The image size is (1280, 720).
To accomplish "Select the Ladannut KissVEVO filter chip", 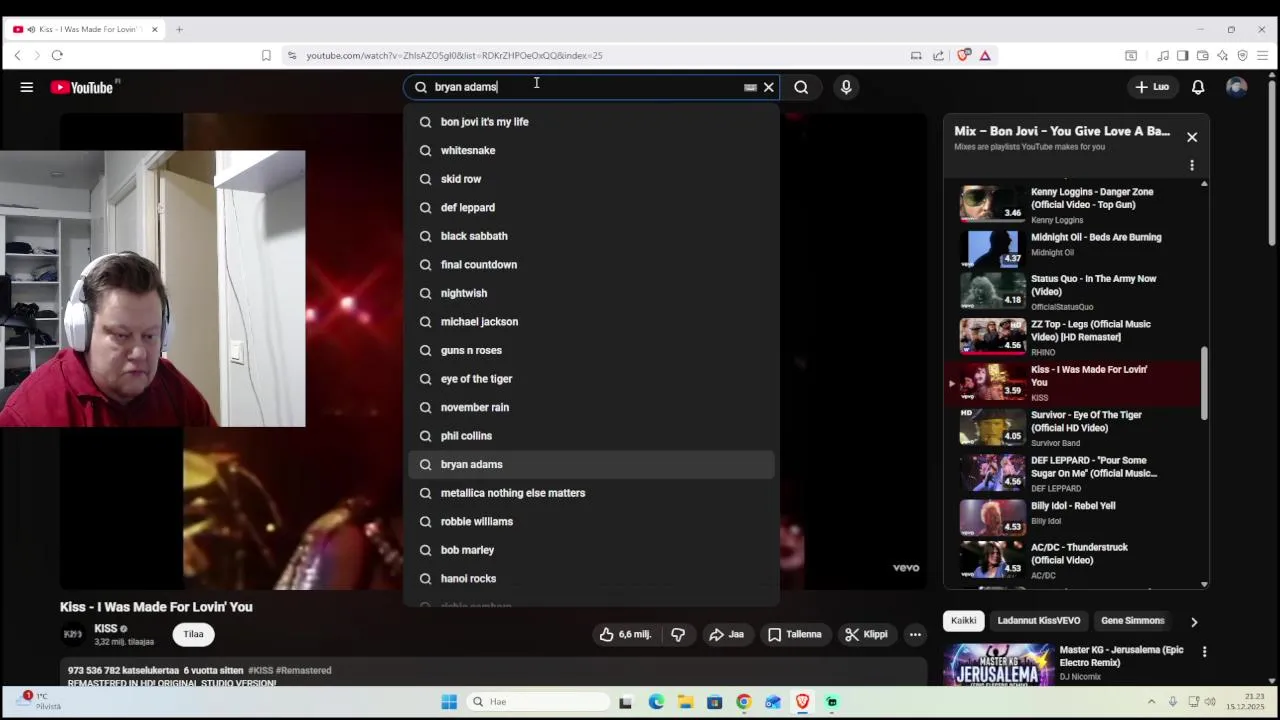I will [1039, 621].
